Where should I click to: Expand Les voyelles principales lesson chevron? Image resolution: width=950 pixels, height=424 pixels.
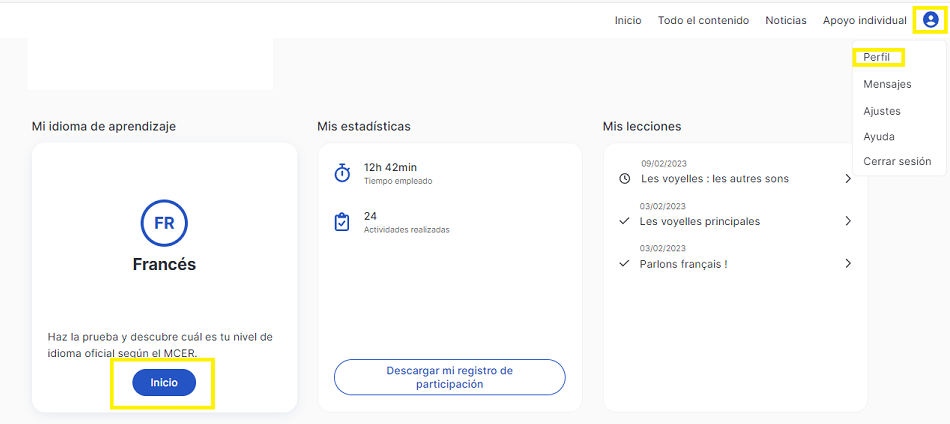pos(848,221)
